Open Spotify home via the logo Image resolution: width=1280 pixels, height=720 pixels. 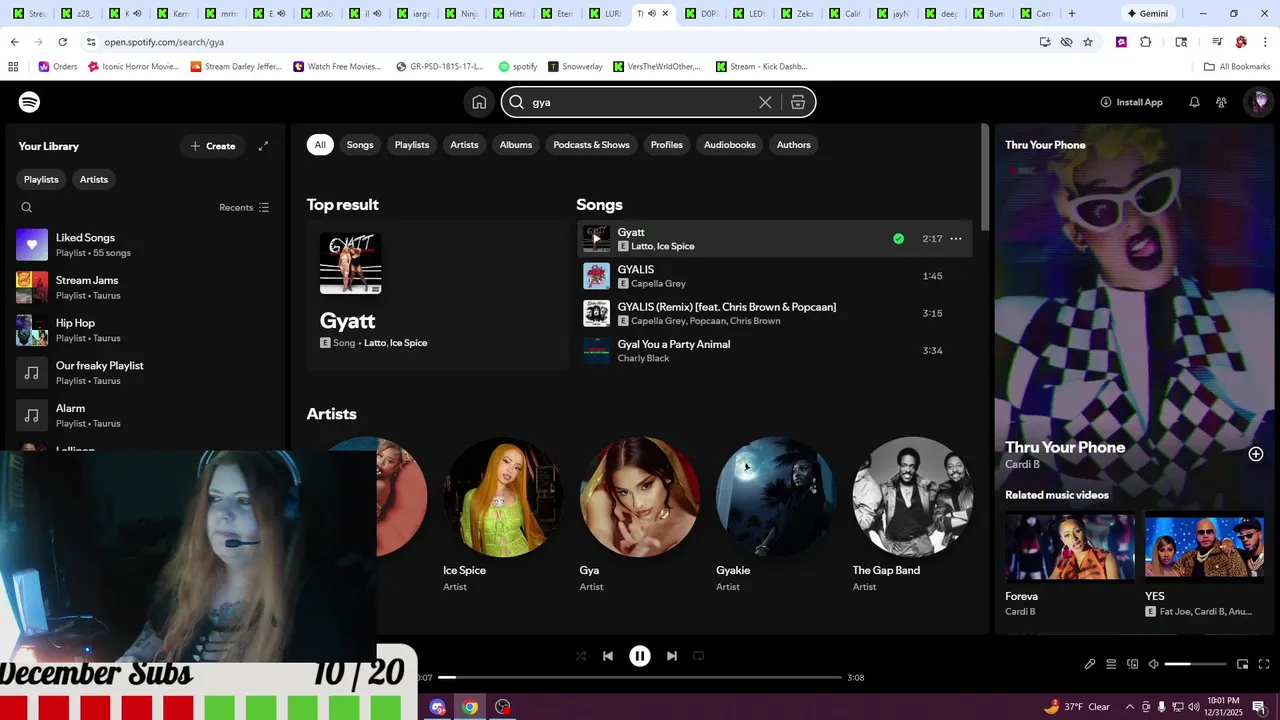(x=30, y=102)
